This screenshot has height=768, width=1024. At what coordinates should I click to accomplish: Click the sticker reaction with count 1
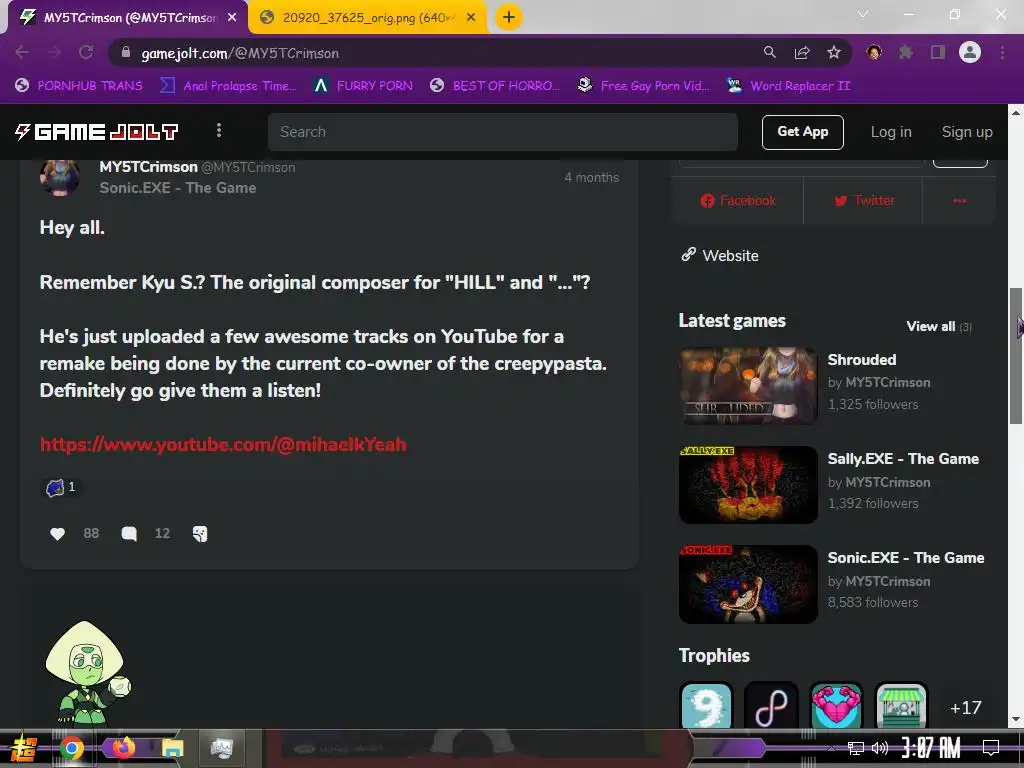[61, 487]
